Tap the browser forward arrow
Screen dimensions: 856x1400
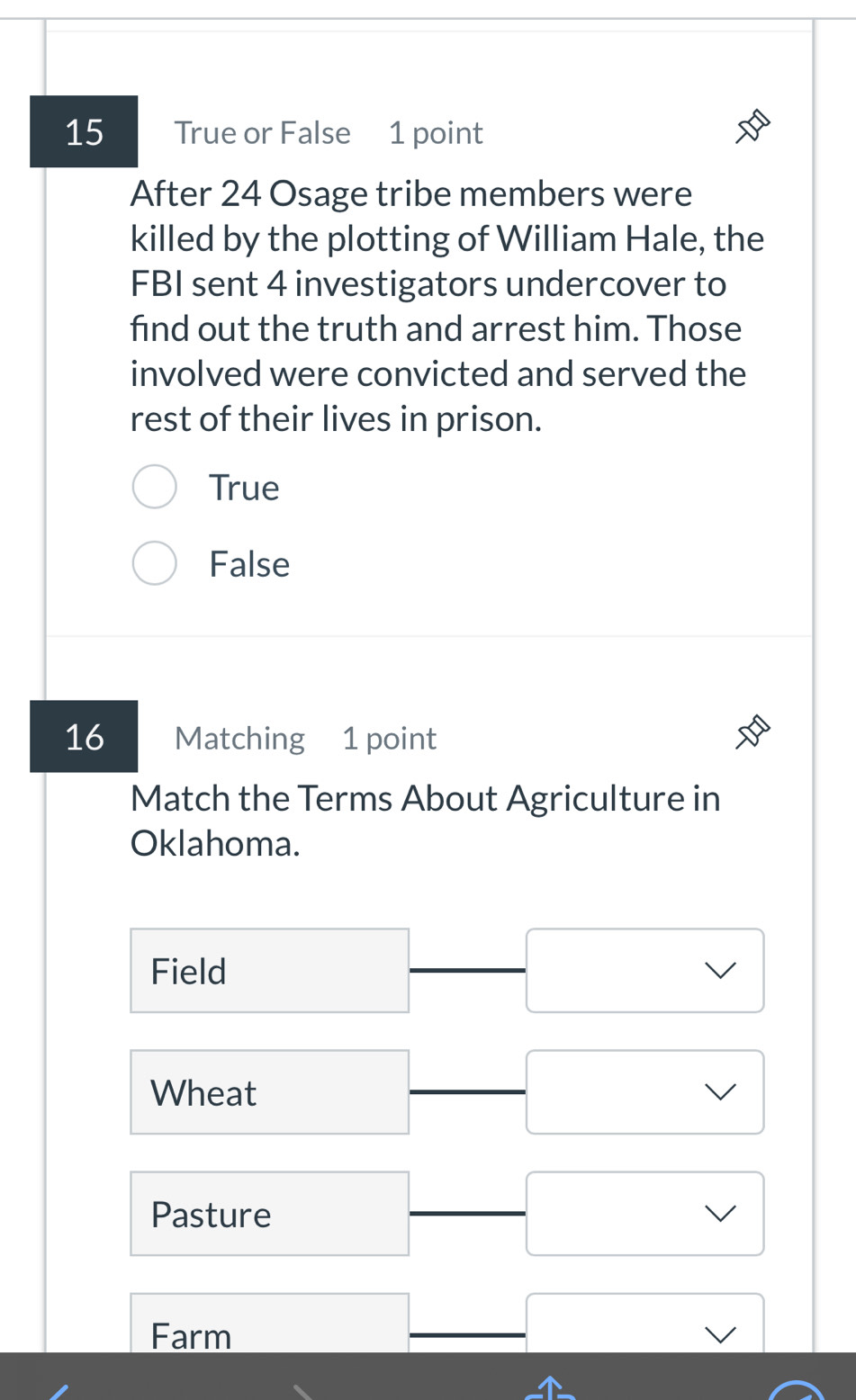(x=304, y=1391)
